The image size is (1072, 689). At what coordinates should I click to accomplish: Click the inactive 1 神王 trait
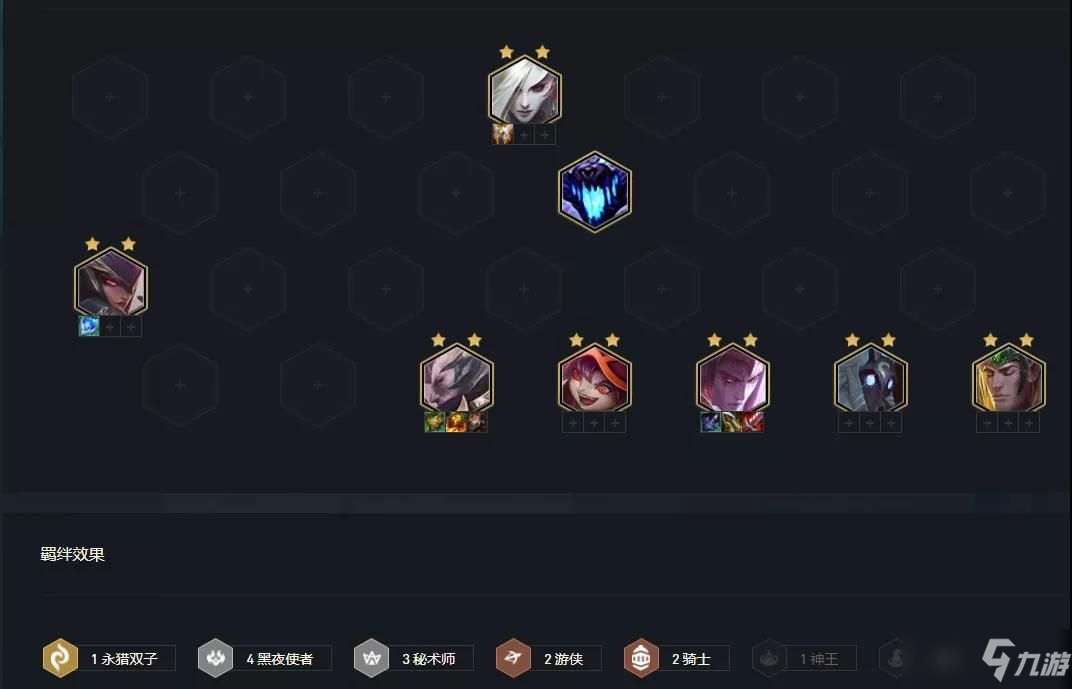click(805, 658)
